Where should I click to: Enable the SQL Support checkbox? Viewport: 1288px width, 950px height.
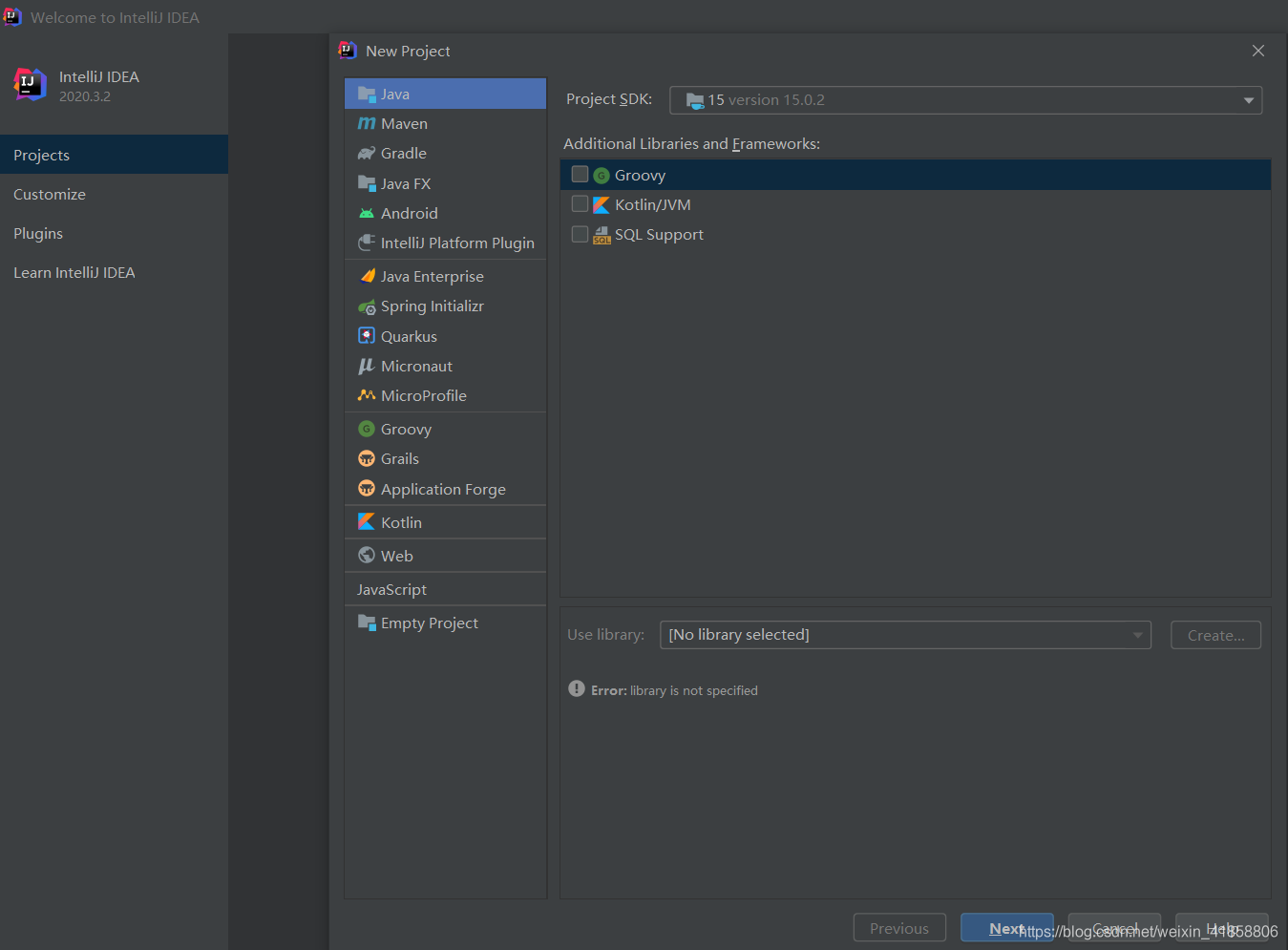(580, 234)
